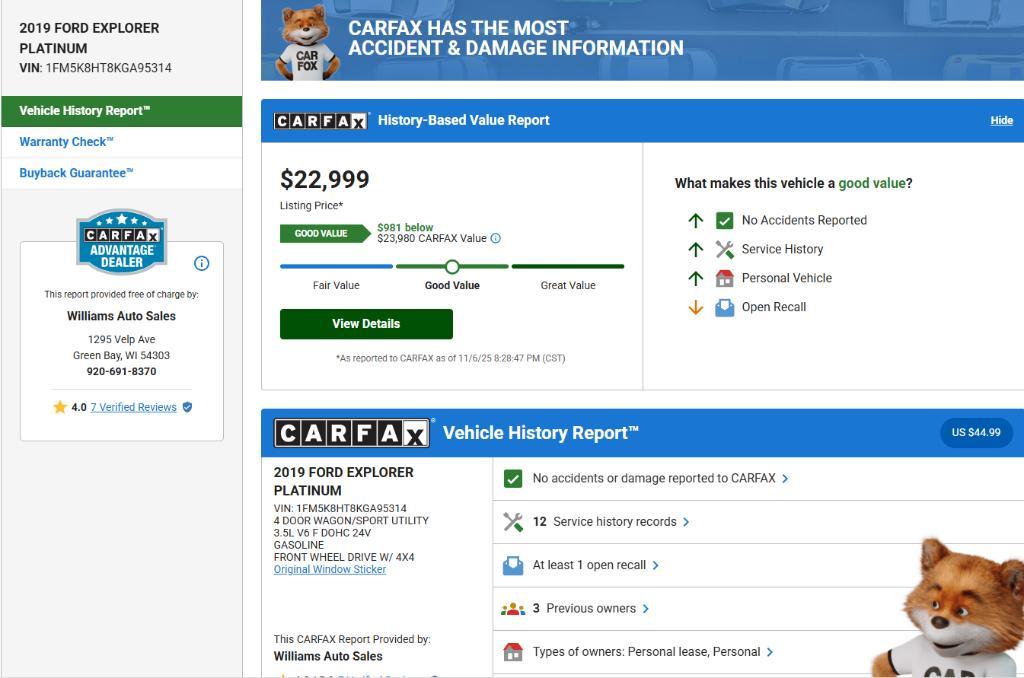Expand the At least 1 open recall row

tap(595, 565)
